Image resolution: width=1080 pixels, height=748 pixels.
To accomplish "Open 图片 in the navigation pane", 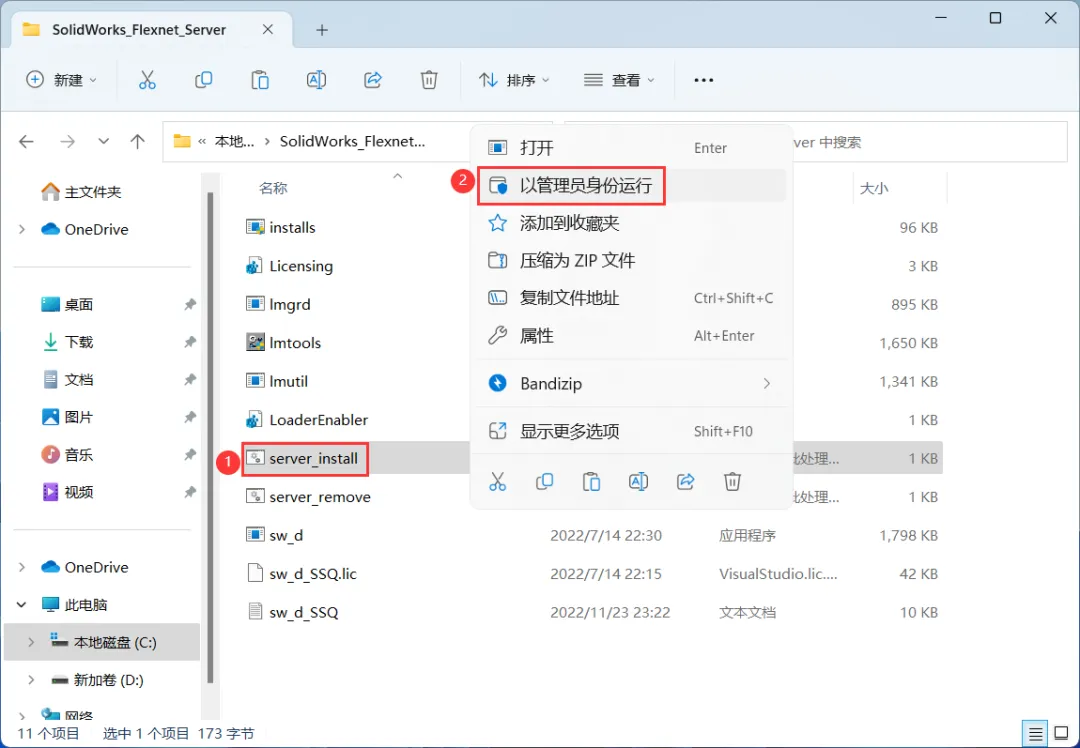I will pyautogui.click(x=68, y=417).
